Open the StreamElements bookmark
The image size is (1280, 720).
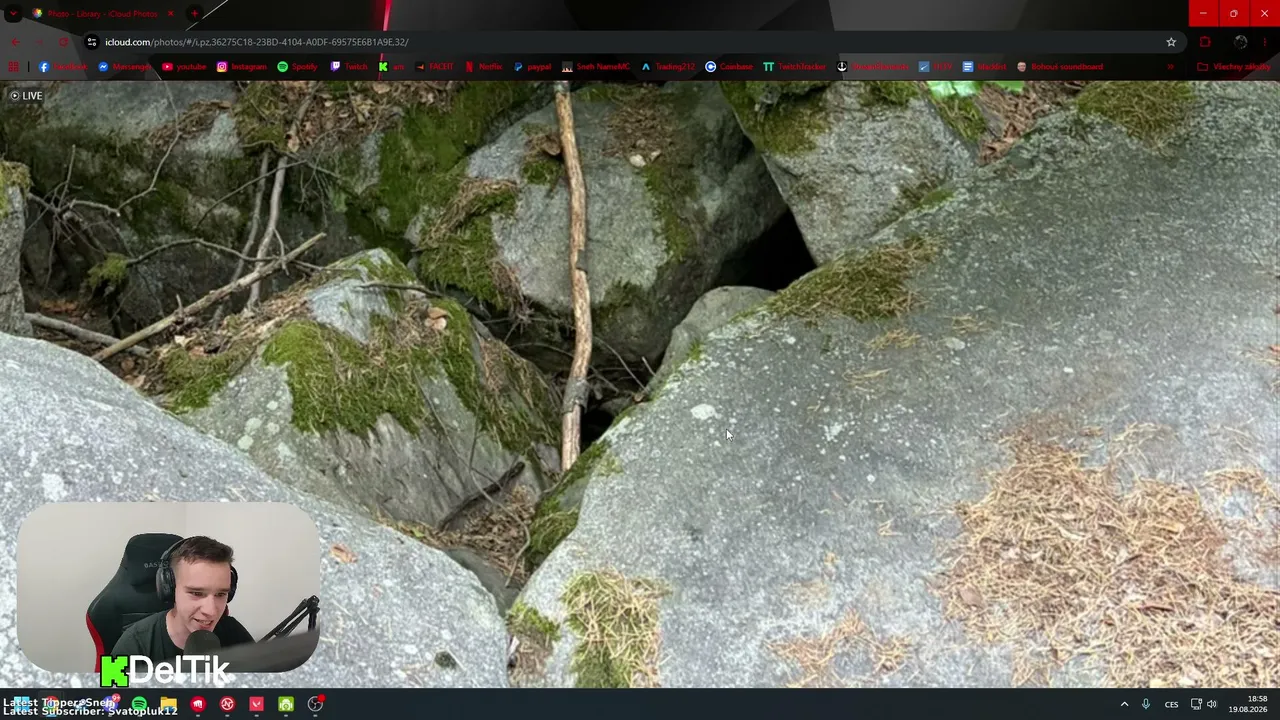point(873,67)
